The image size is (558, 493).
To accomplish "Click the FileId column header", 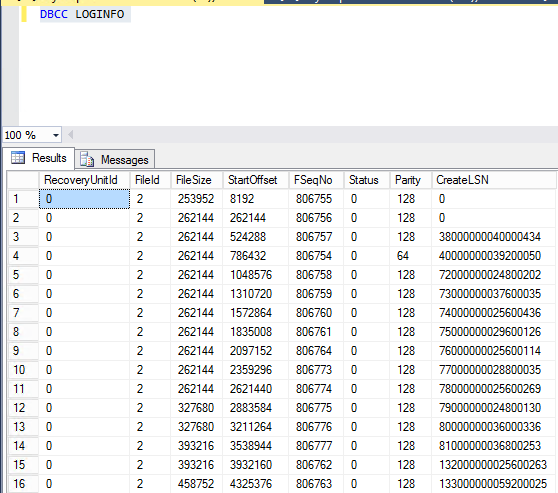I will (x=151, y=180).
